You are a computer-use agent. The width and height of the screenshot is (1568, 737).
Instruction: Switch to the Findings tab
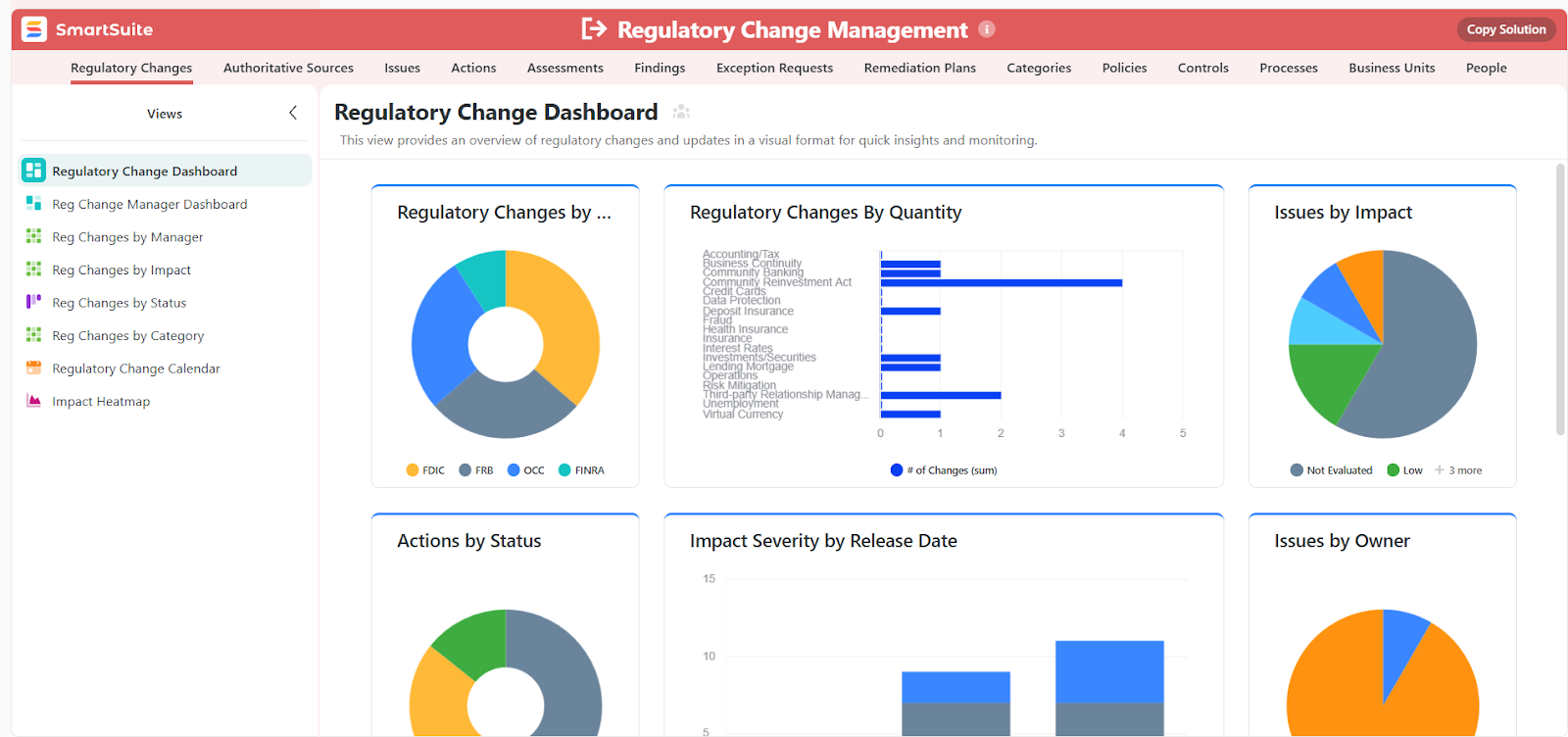pos(660,68)
